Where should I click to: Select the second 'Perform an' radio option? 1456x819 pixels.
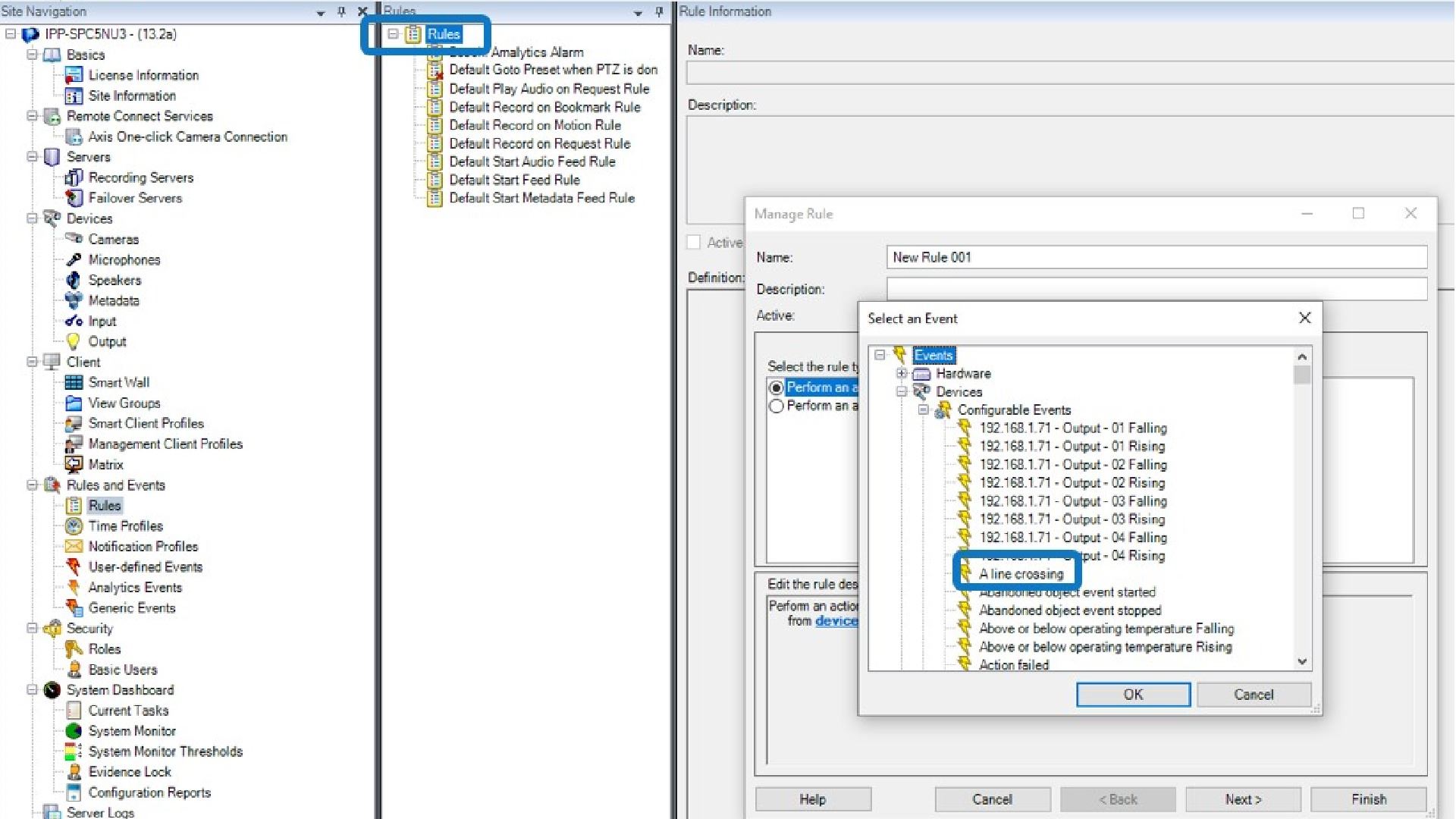[x=776, y=406]
